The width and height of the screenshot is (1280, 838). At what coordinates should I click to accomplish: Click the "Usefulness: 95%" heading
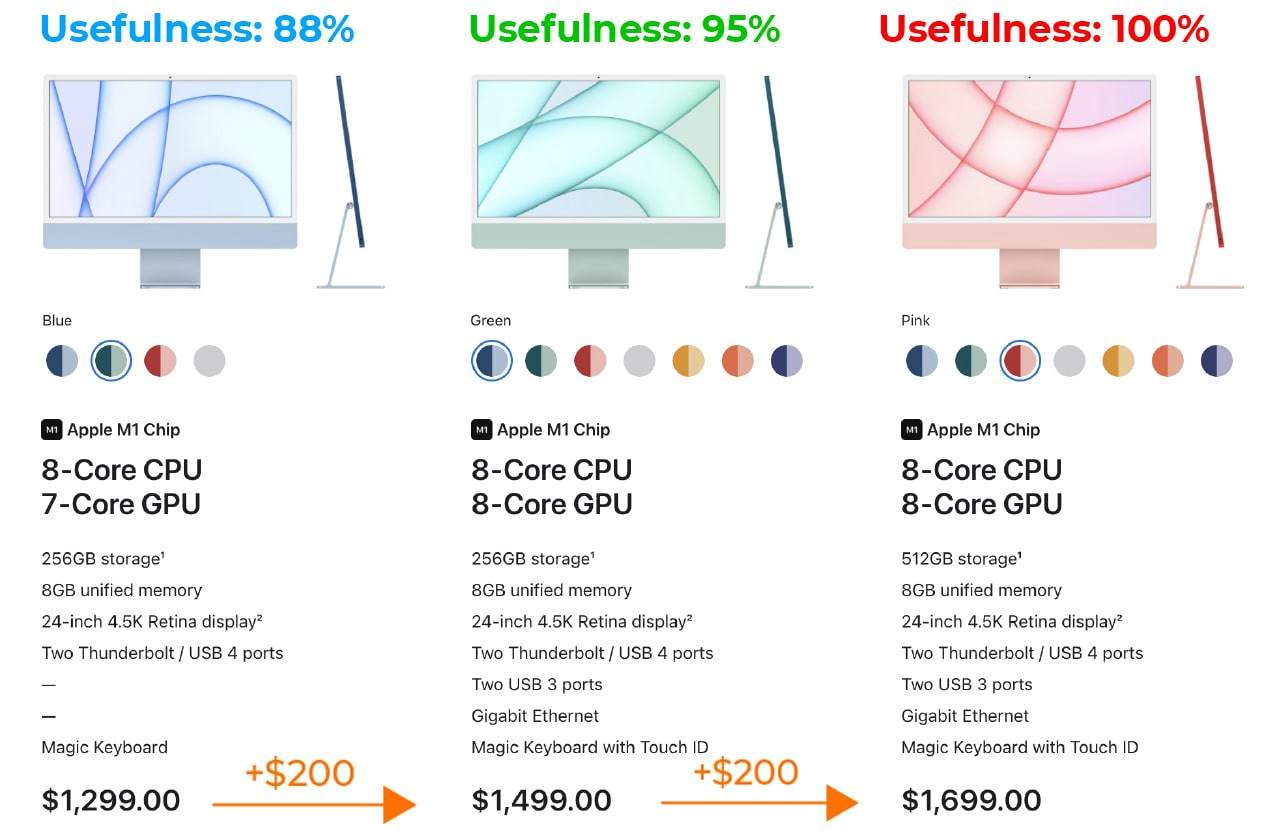coord(624,28)
